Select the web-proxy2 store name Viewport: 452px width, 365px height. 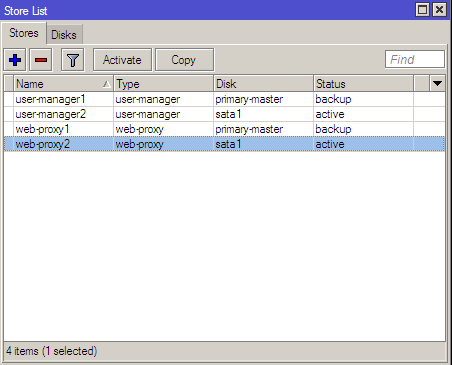pyautogui.click(x=43, y=144)
